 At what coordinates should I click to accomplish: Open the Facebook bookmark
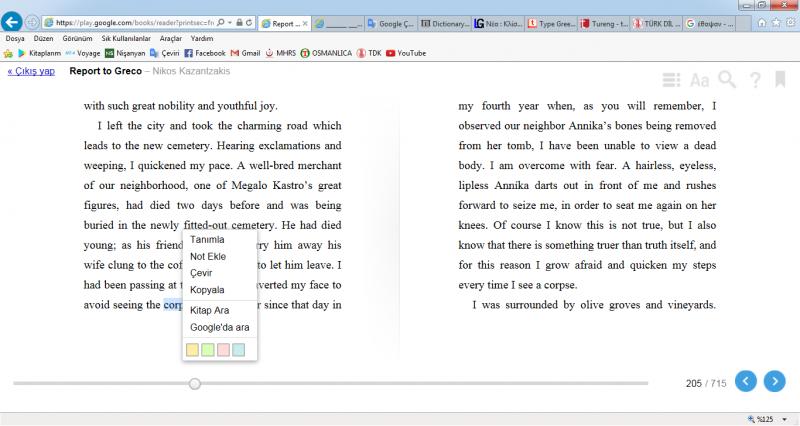click(x=205, y=53)
